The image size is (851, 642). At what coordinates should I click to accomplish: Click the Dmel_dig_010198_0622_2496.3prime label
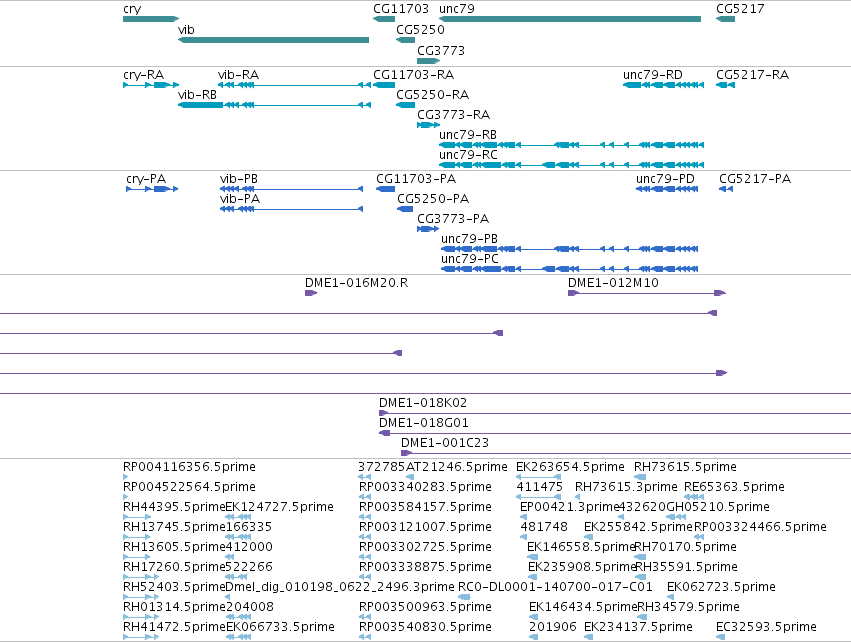pos(340,587)
